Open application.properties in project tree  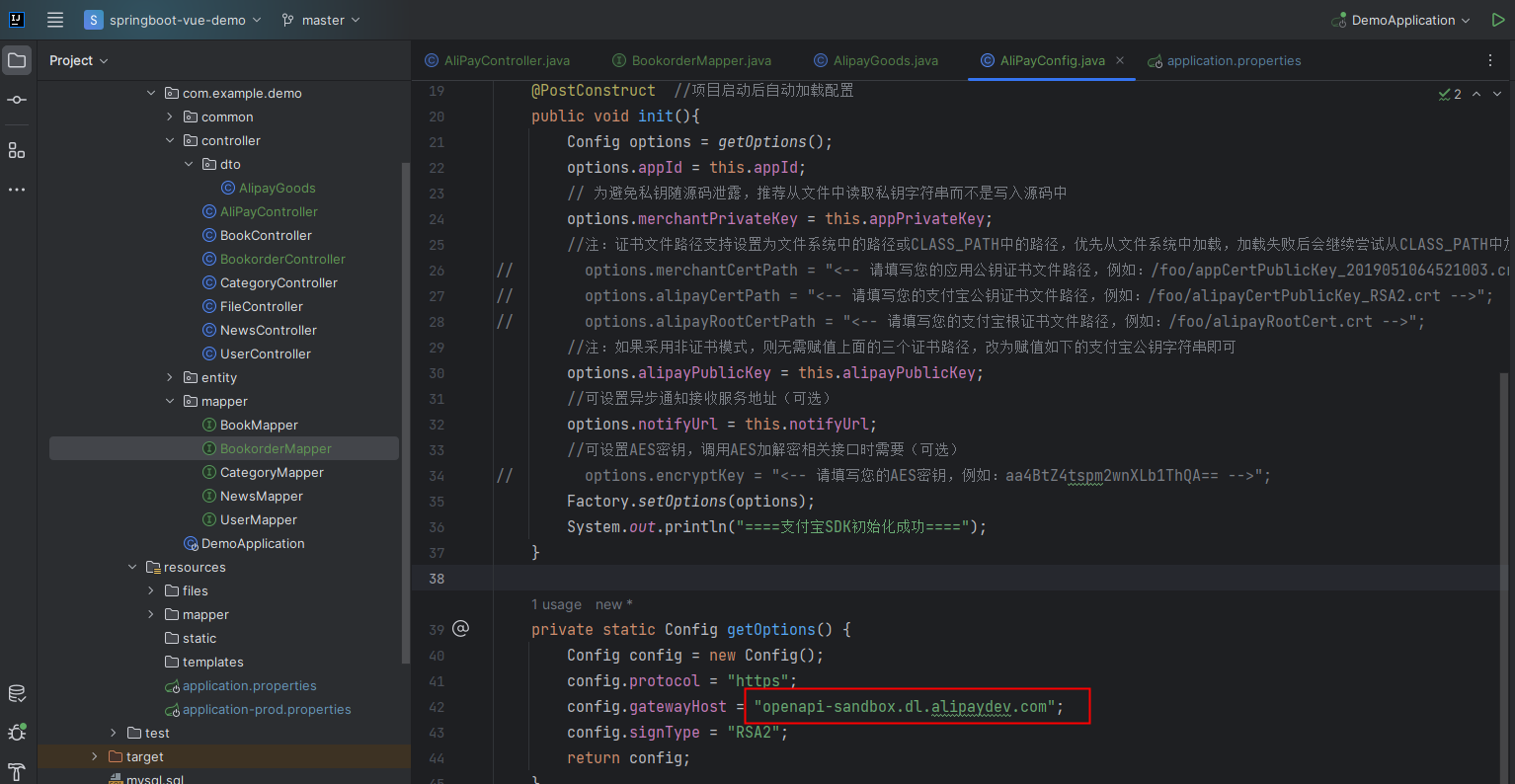(x=240, y=685)
